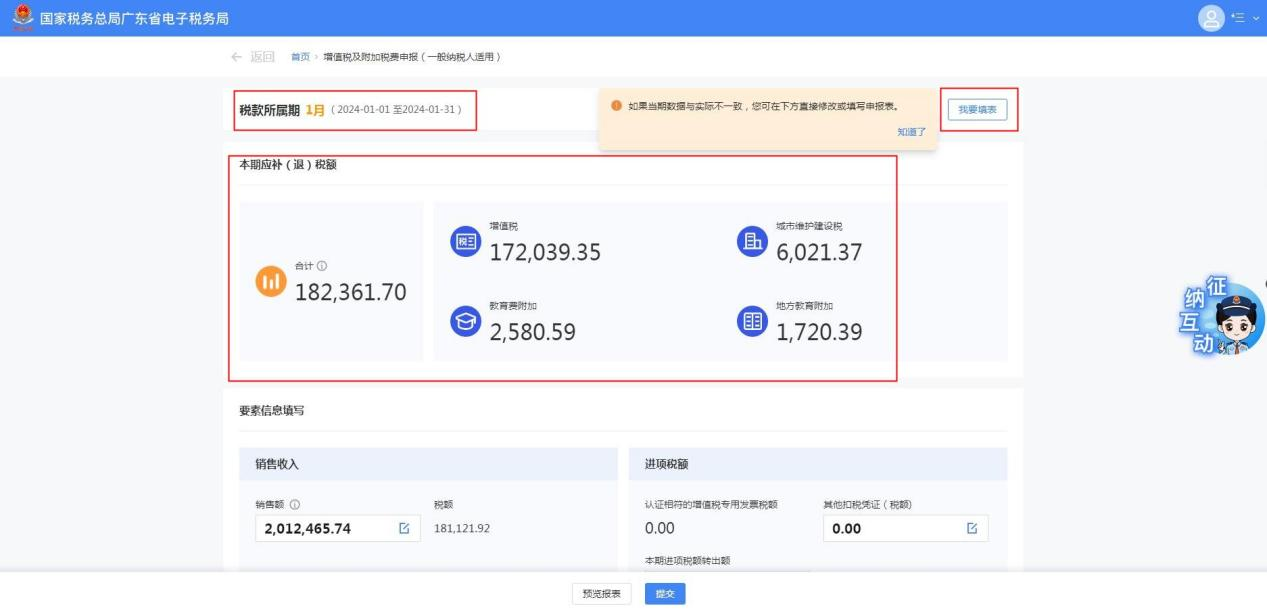This screenshot has height=610, width=1267.
Task: Click the edit icon in 其他扣税凭证 field
Action: (971, 528)
